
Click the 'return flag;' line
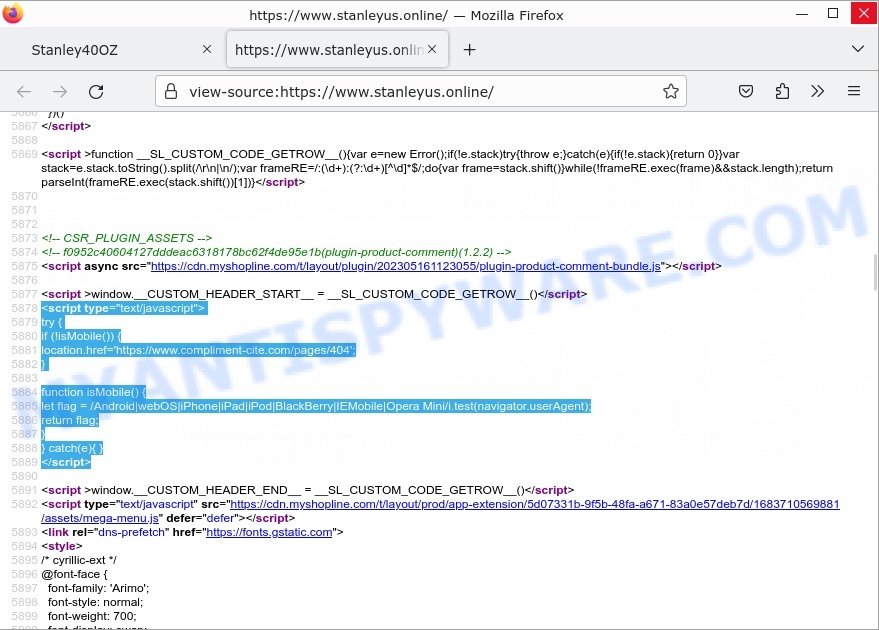pos(70,420)
